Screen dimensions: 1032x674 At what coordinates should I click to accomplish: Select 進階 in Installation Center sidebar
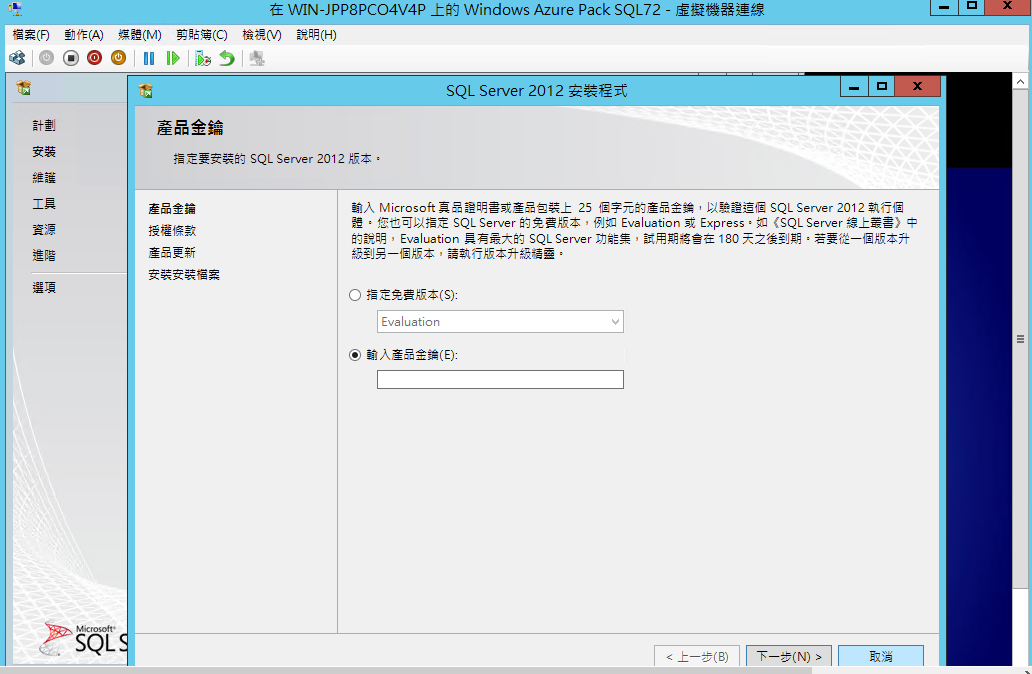[44, 255]
